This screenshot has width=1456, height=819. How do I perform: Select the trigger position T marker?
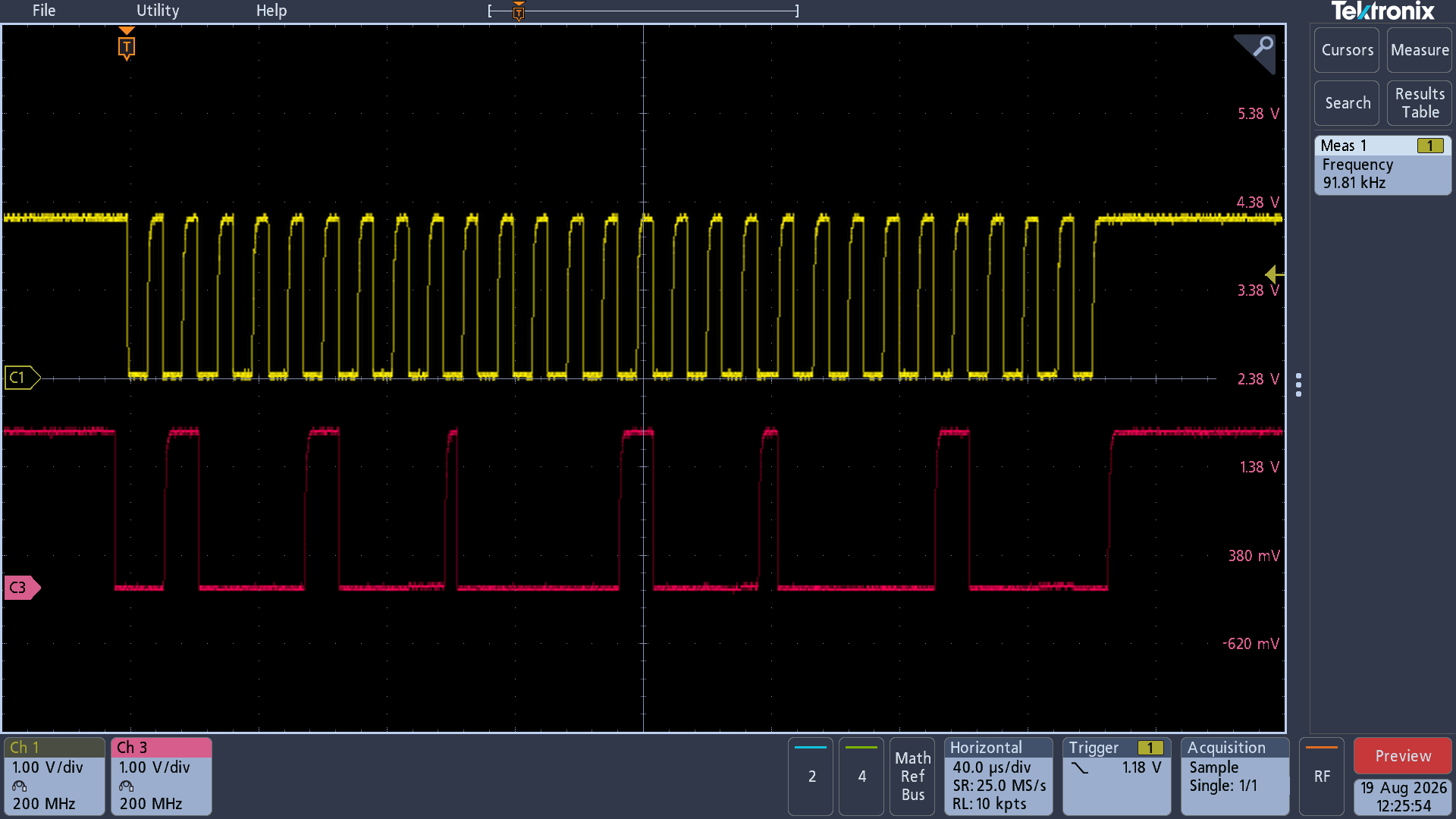click(127, 47)
